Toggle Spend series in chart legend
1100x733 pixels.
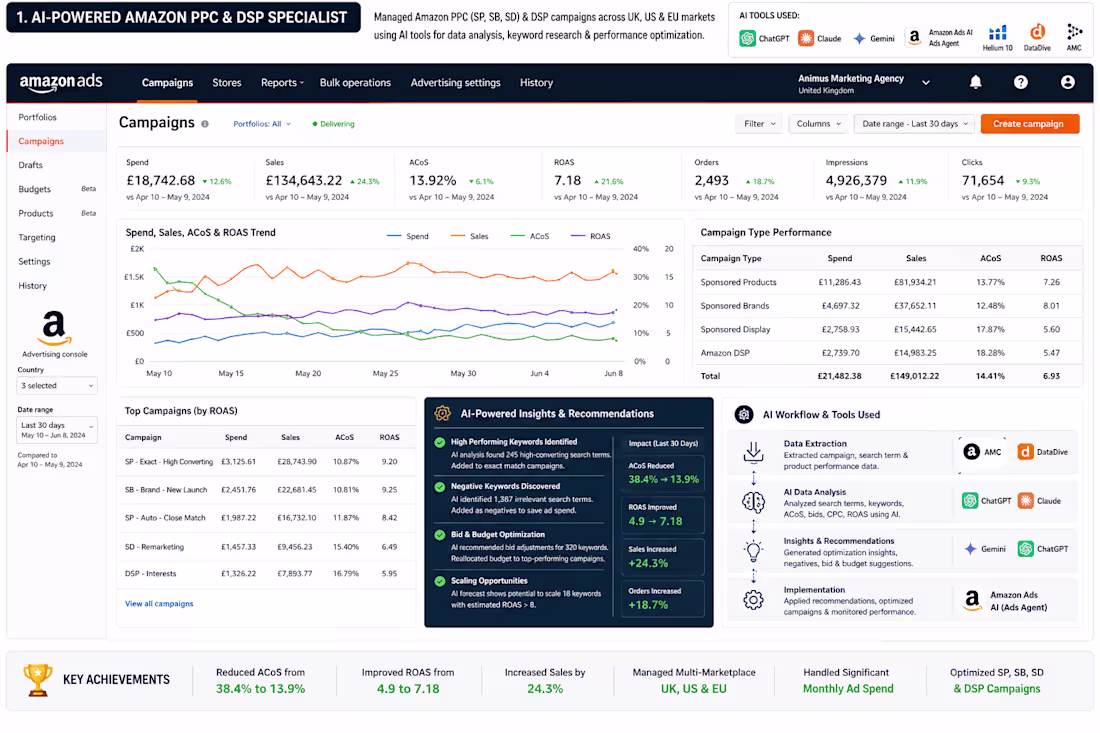click(x=408, y=236)
